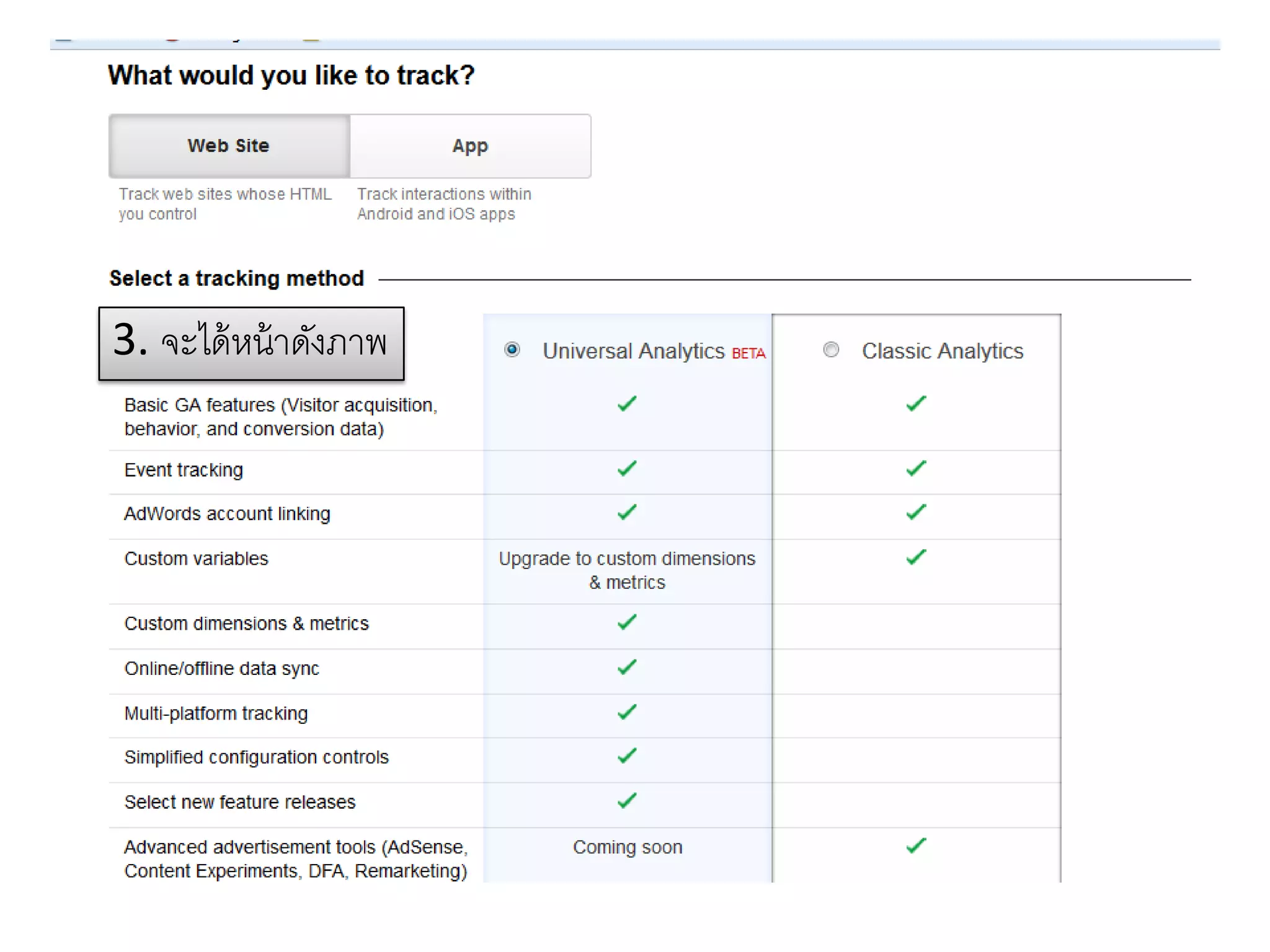Click Universal checkmark for Multi-platform tracking
This screenshot has width=1270, height=952.
[627, 712]
